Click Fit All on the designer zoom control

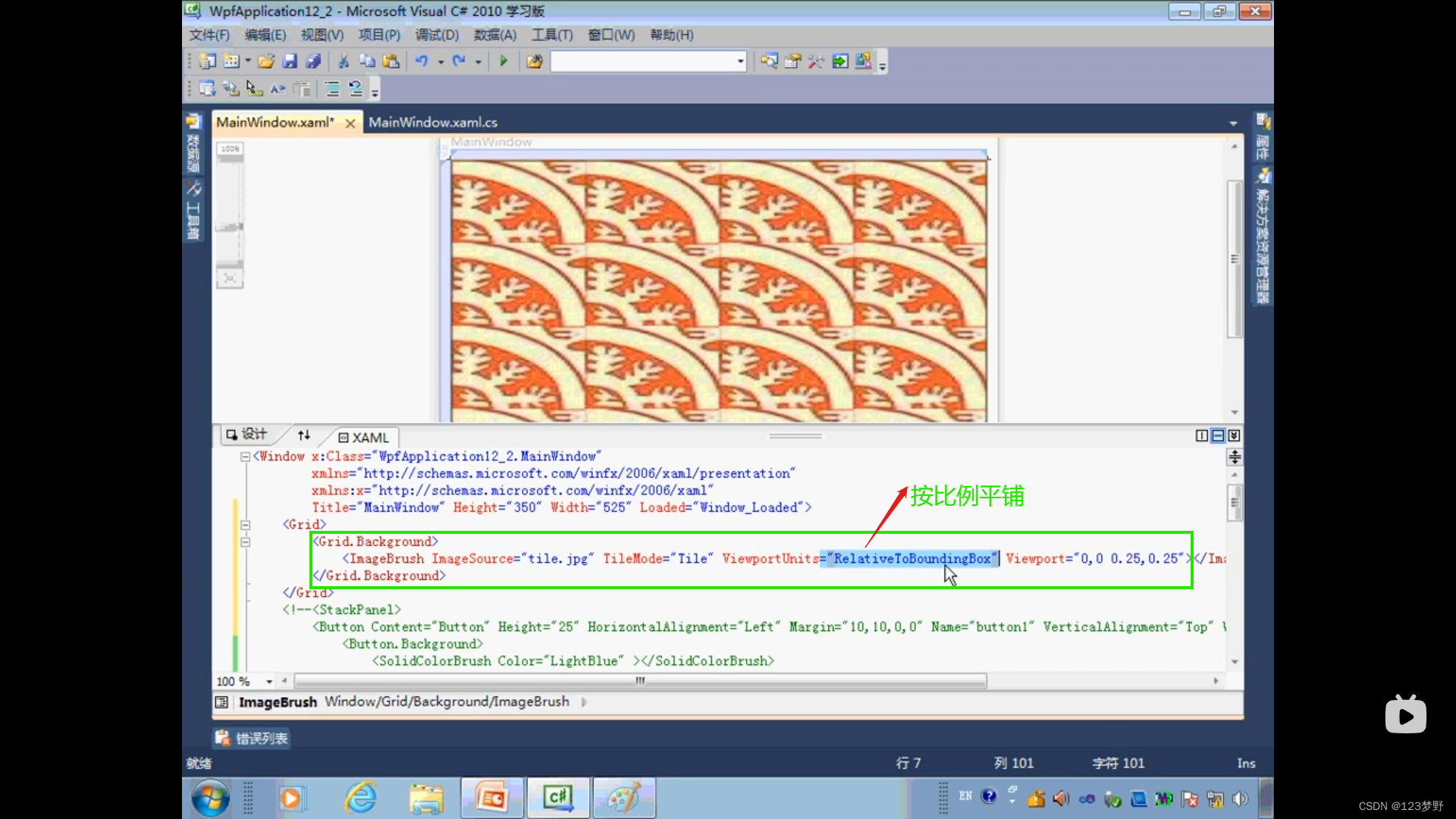click(x=230, y=279)
